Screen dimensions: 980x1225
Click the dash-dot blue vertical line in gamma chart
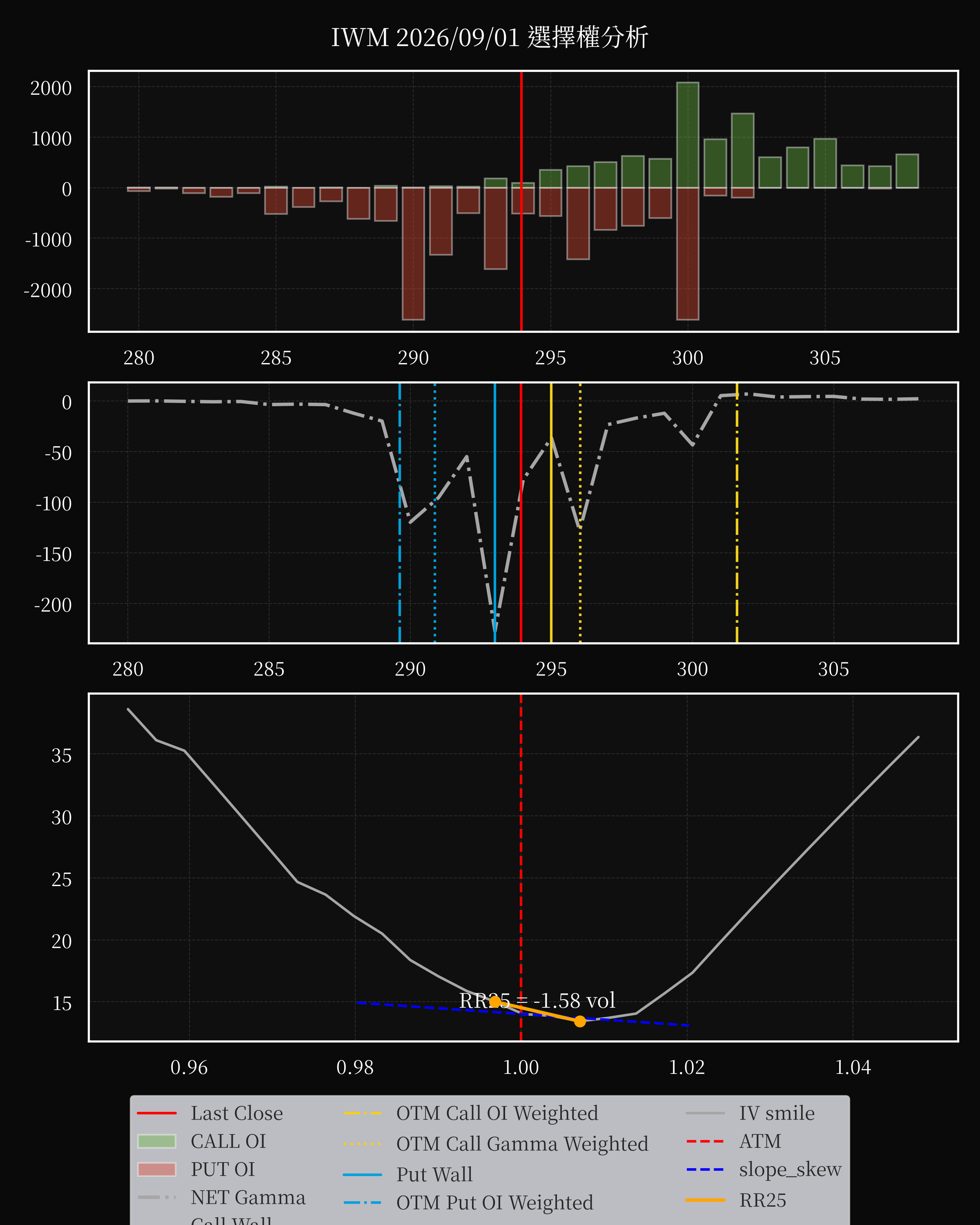pyautogui.click(x=399, y=512)
